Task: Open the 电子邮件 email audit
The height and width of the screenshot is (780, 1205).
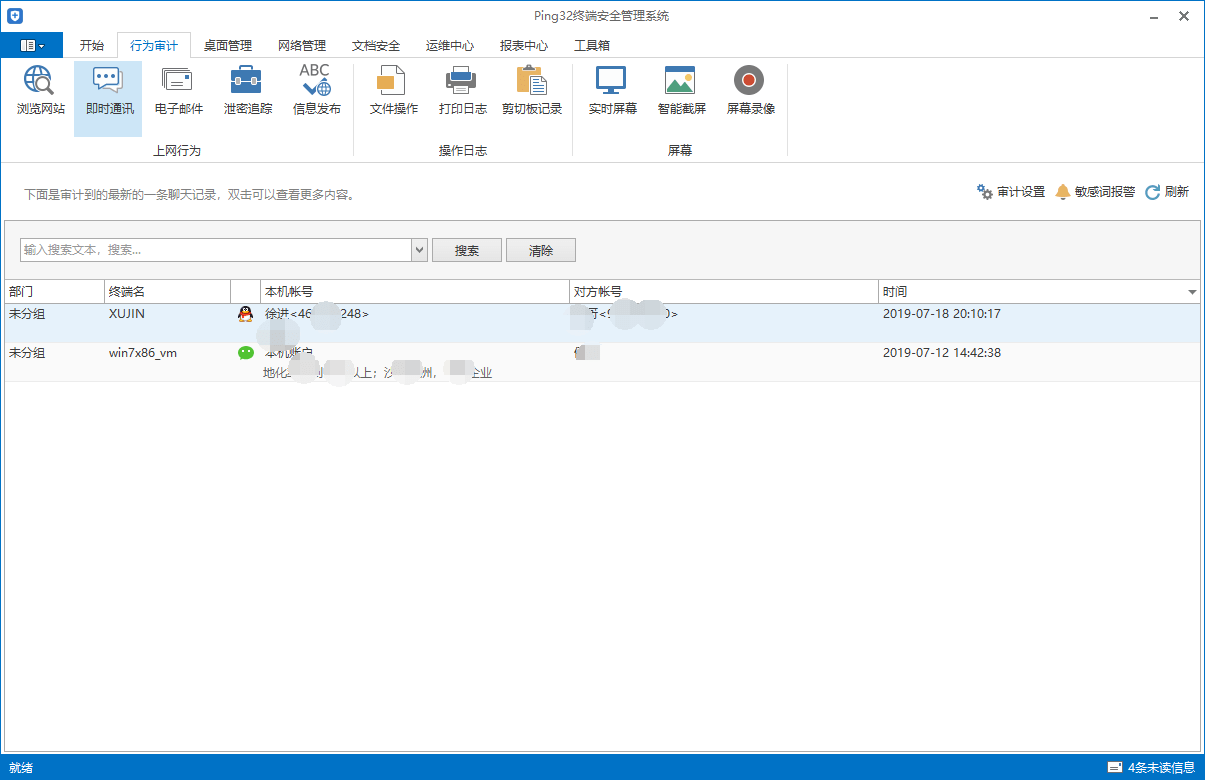Action: click(x=178, y=91)
